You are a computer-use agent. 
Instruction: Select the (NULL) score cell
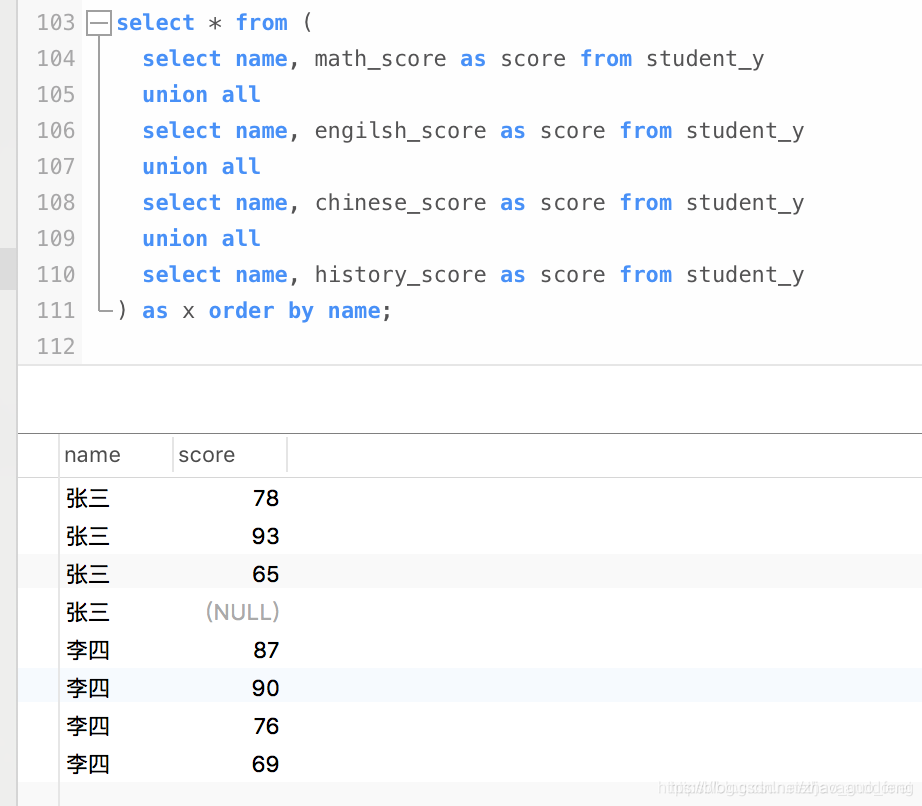(x=230, y=612)
